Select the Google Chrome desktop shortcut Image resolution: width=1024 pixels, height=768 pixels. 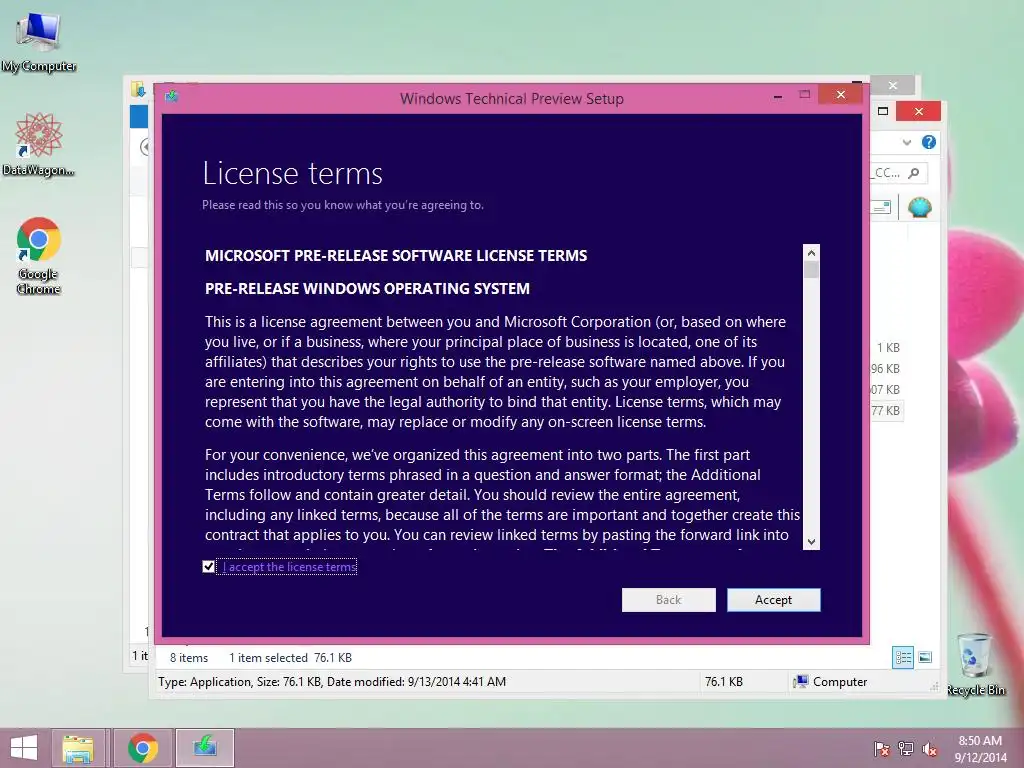pyautogui.click(x=38, y=256)
